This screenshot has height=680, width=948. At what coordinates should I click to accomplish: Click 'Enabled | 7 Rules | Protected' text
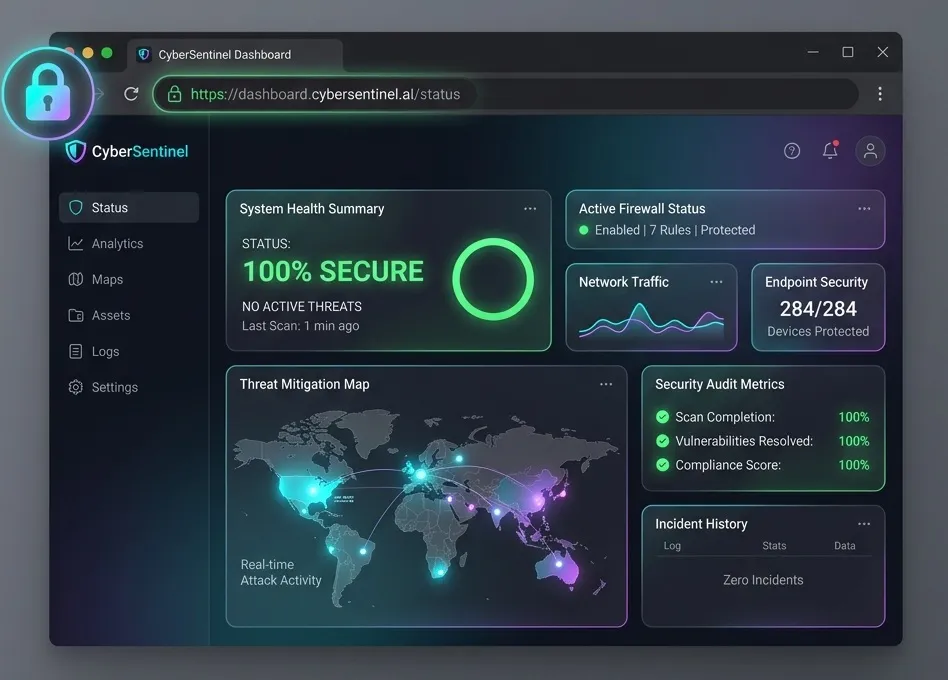(x=675, y=230)
